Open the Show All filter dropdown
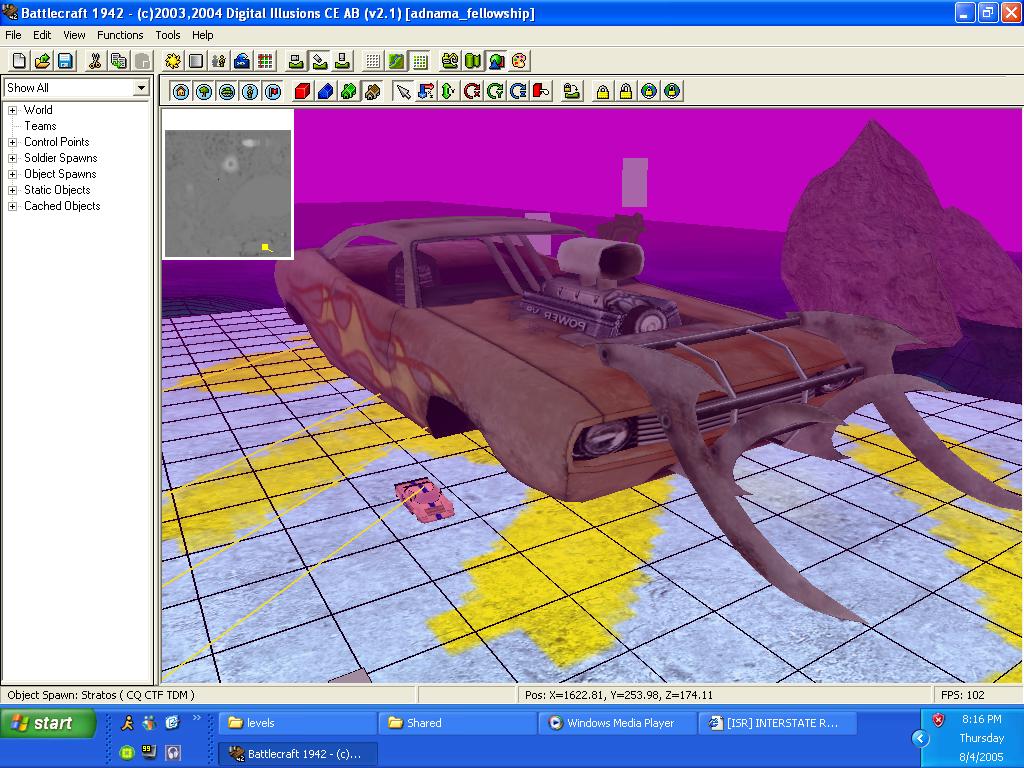1024x768 pixels. click(142, 88)
